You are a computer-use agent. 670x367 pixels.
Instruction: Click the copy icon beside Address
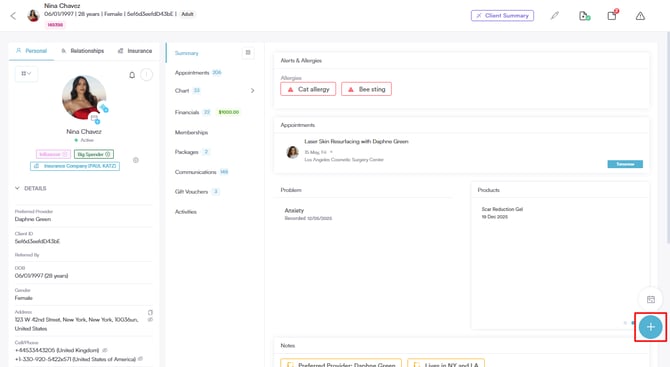click(x=150, y=312)
